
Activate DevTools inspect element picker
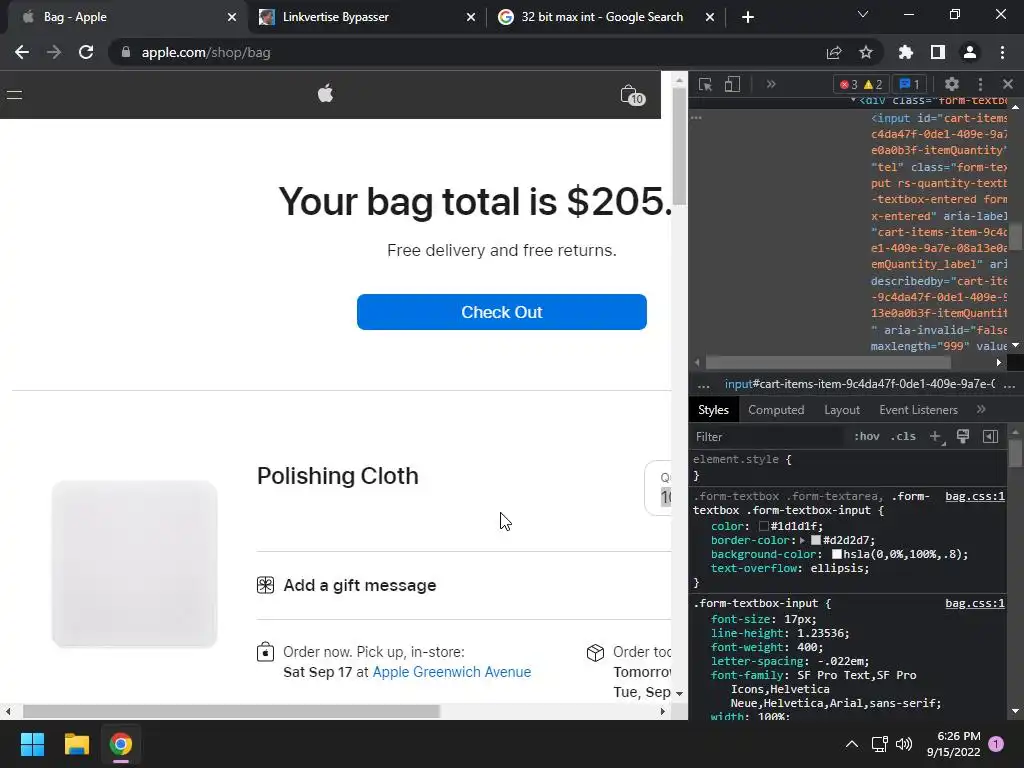(705, 84)
